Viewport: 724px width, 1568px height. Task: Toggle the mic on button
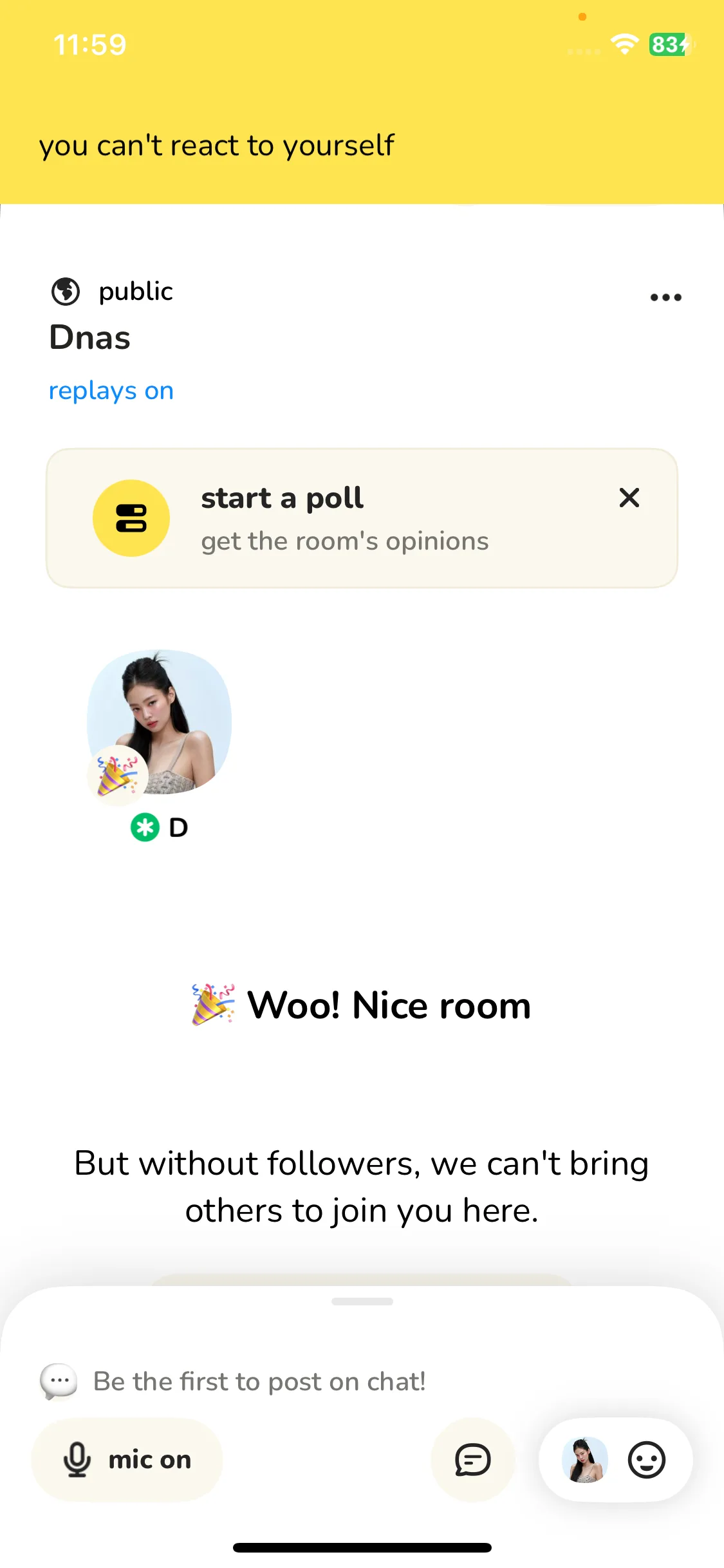(127, 1459)
